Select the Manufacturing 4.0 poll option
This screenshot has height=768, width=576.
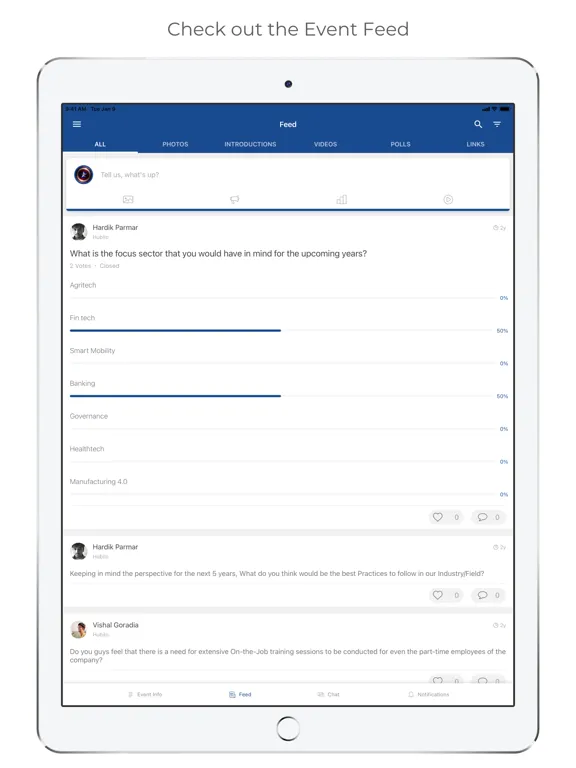[98, 481]
